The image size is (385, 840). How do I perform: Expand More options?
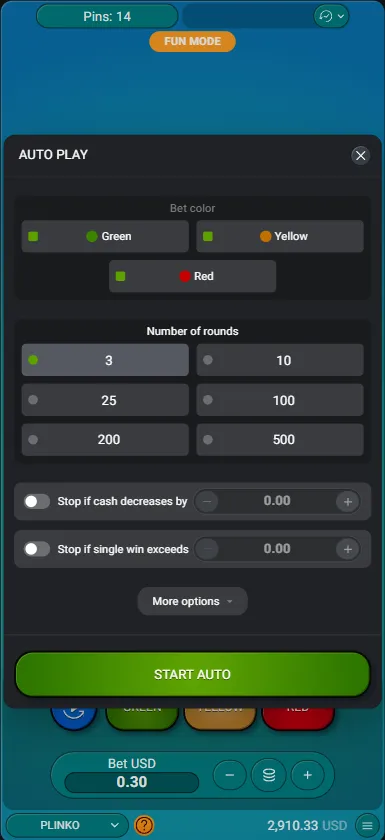pyautogui.click(x=193, y=601)
